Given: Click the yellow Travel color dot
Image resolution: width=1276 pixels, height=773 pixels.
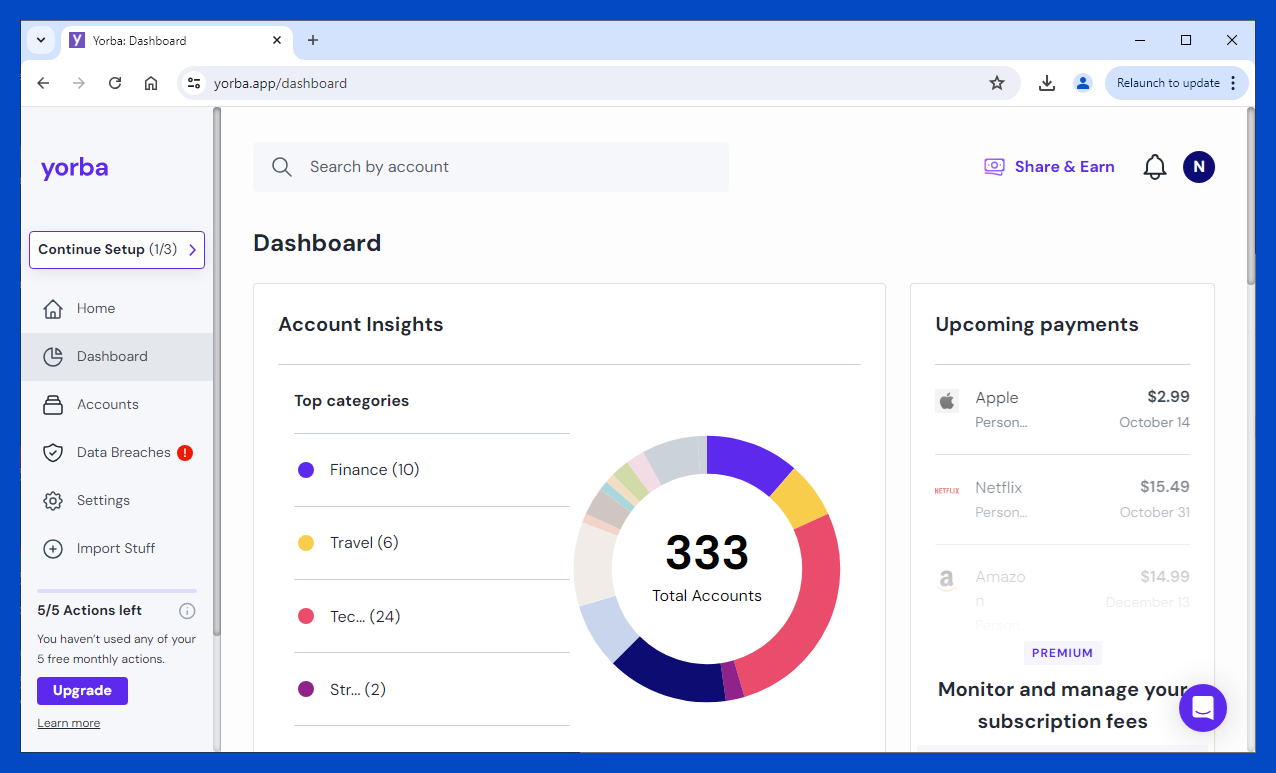Looking at the screenshot, I should tap(306, 543).
